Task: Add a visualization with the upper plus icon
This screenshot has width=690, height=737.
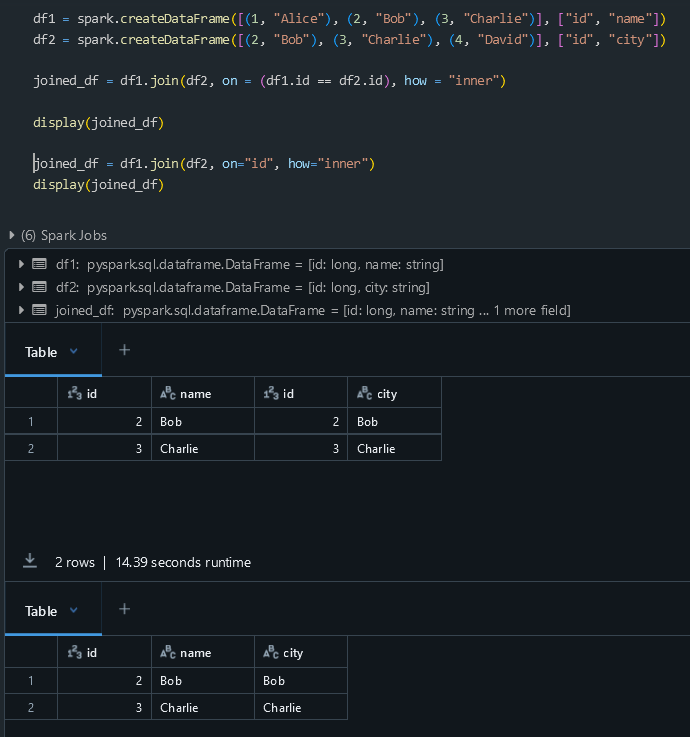Action: (x=125, y=350)
